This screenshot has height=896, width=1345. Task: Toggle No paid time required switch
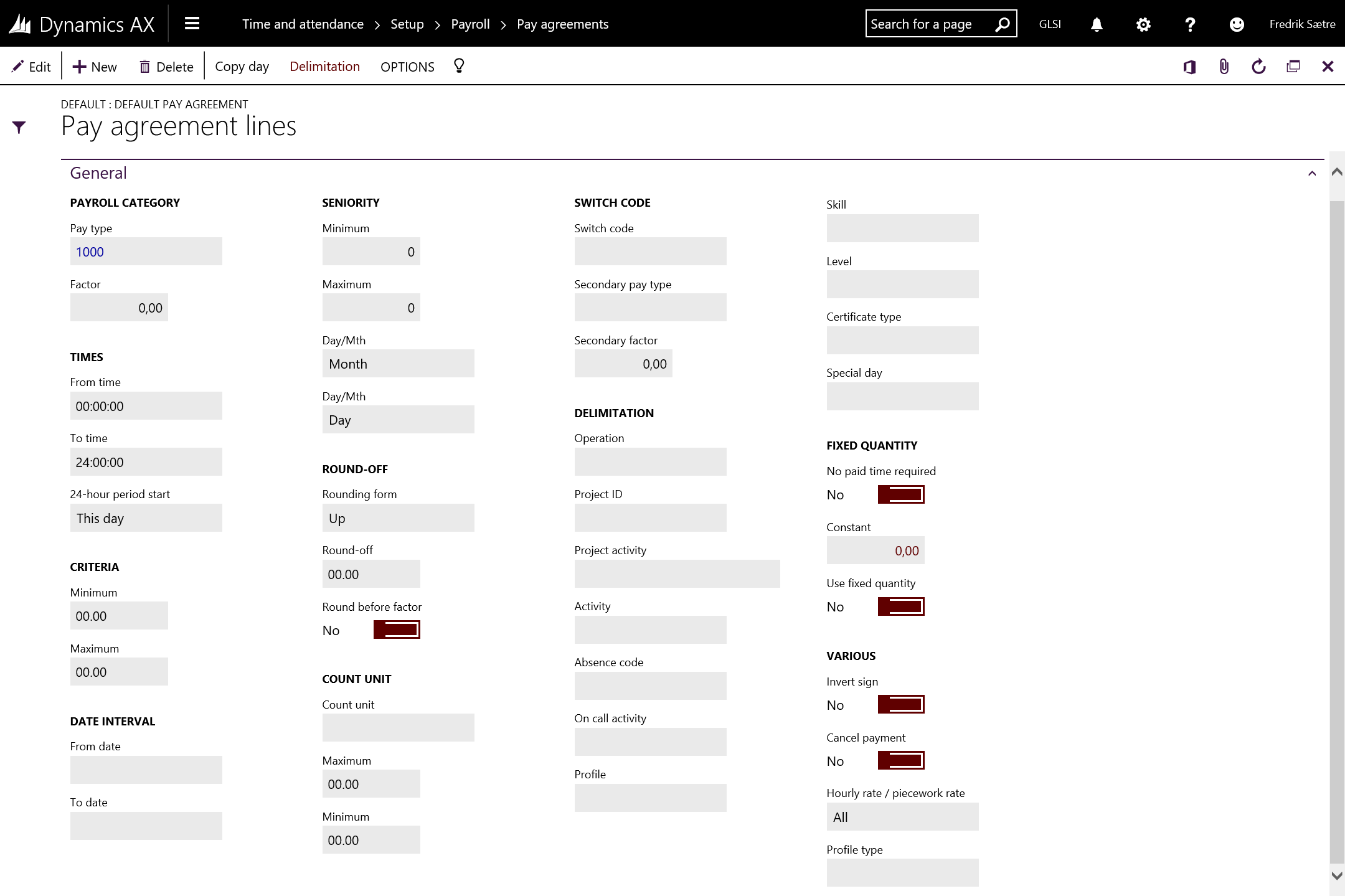pos(901,494)
